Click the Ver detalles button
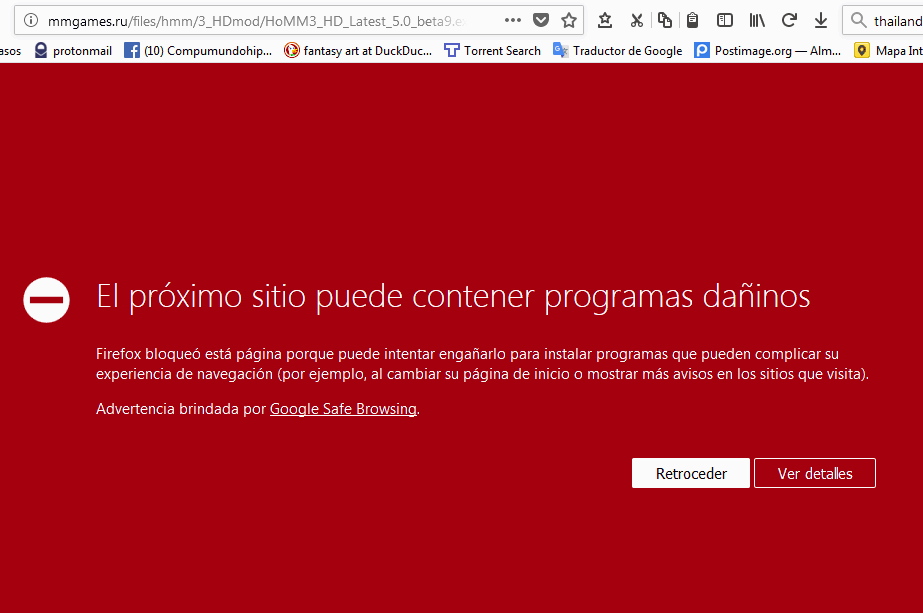This screenshot has width=923, height=613. pyautogui.click(x=815, y=473)
